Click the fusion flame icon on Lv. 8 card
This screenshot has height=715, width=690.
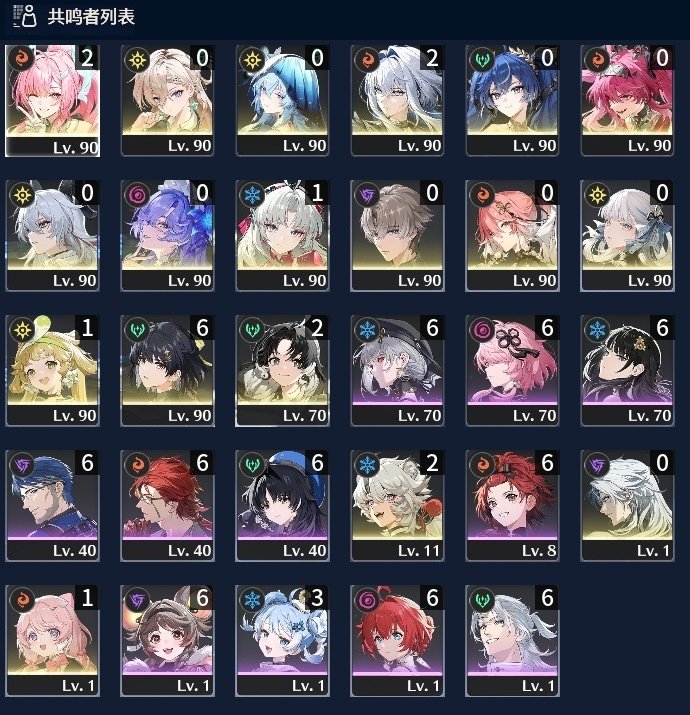click(x=482, y=465)
